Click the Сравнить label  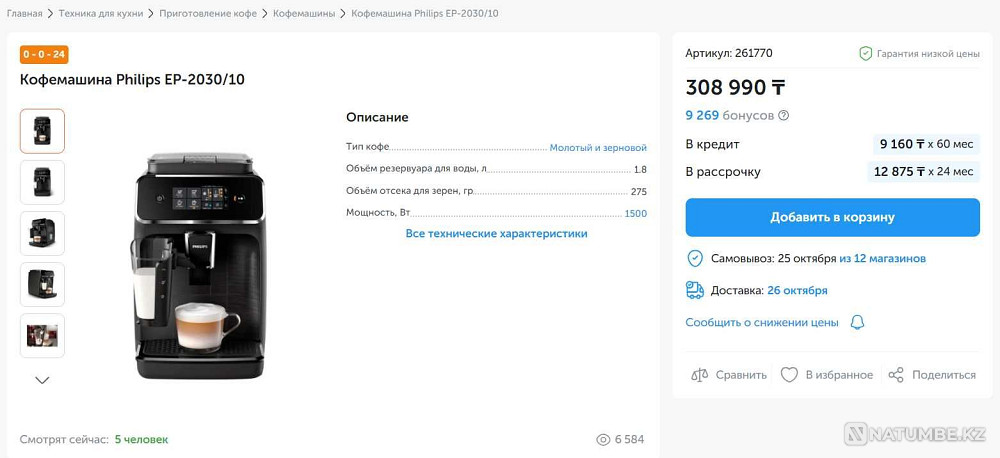coord(741,375)
